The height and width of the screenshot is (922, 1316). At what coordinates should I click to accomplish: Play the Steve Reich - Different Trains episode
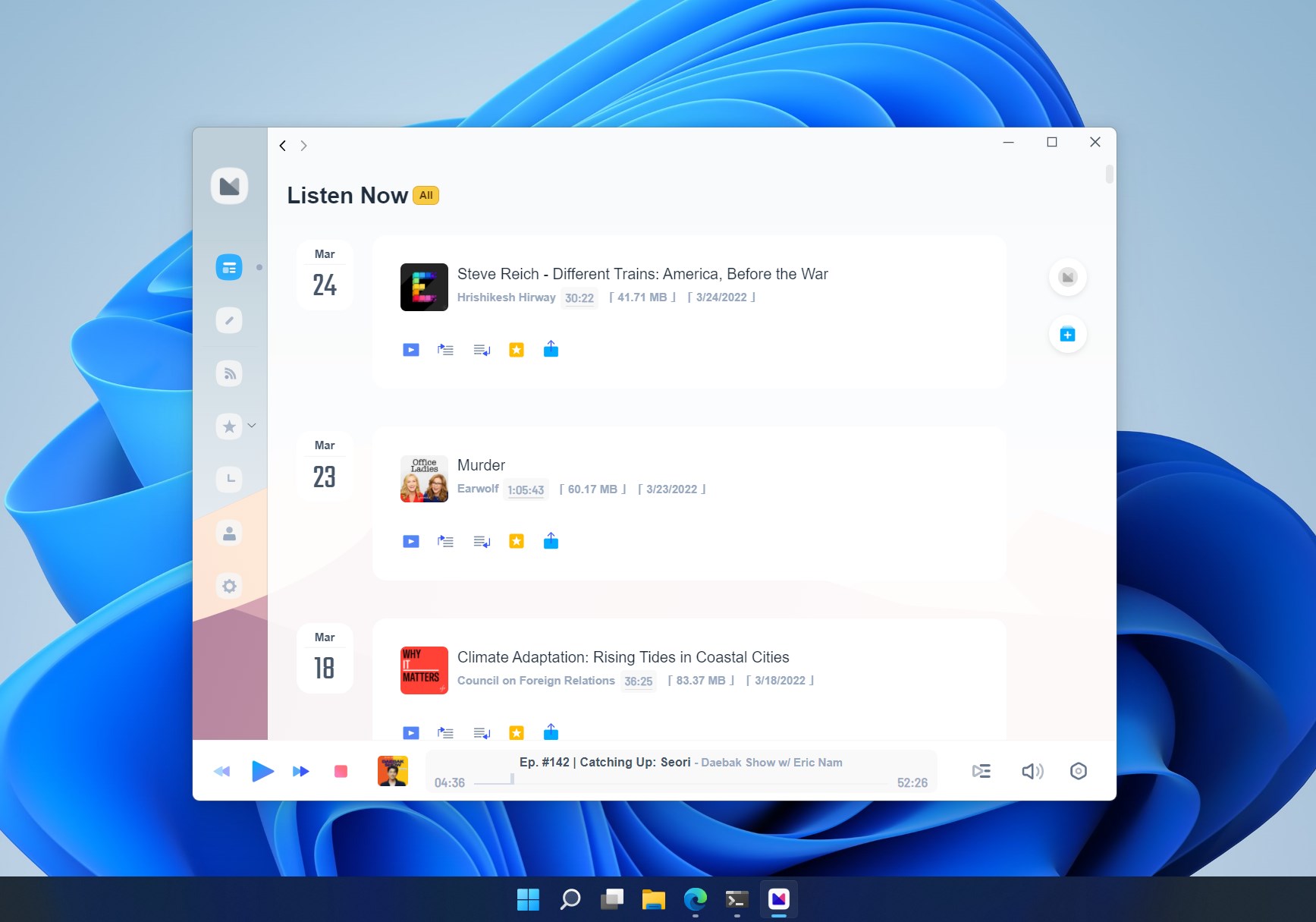(410, 349)
